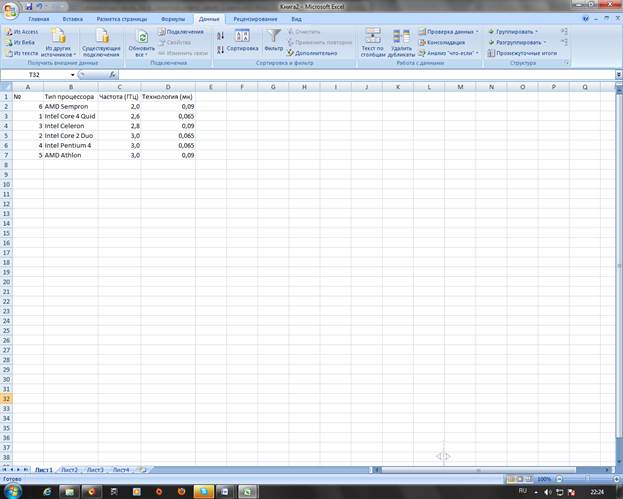Click the RU language indicator
This screenshot has width=623, height=499.
click(522, 491)
